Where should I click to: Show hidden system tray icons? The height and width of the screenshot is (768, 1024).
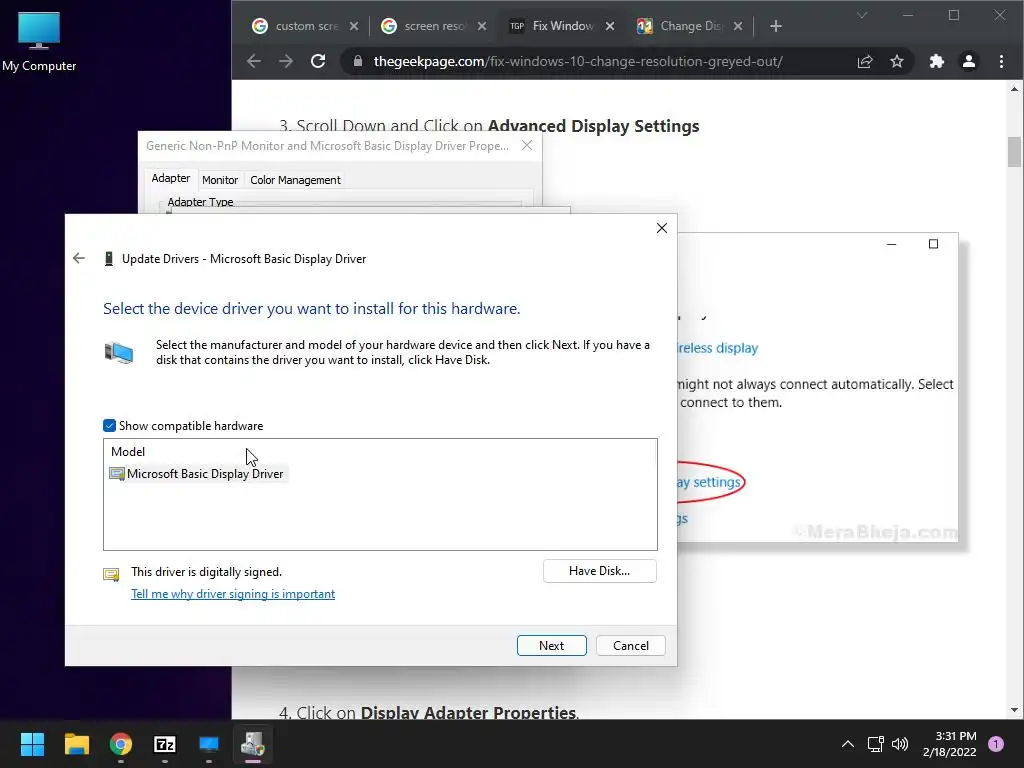pos(847,744)
